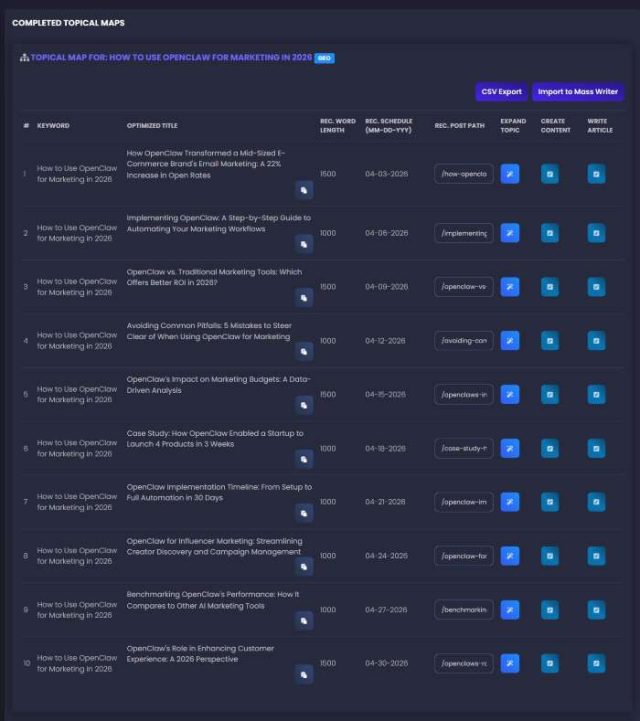This screenshot has height=721, width=640.
Task: Copy the 'OpenClaw Implementation Timeline' title
Action: click(303, 512)
